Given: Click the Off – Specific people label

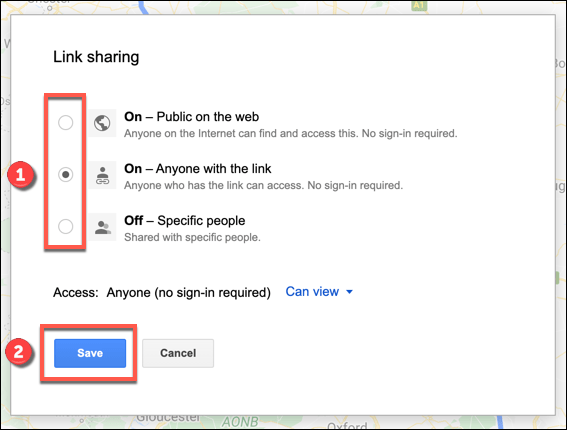Looking at the screenshot, I should pyautogui.click(x=184, y=221).
